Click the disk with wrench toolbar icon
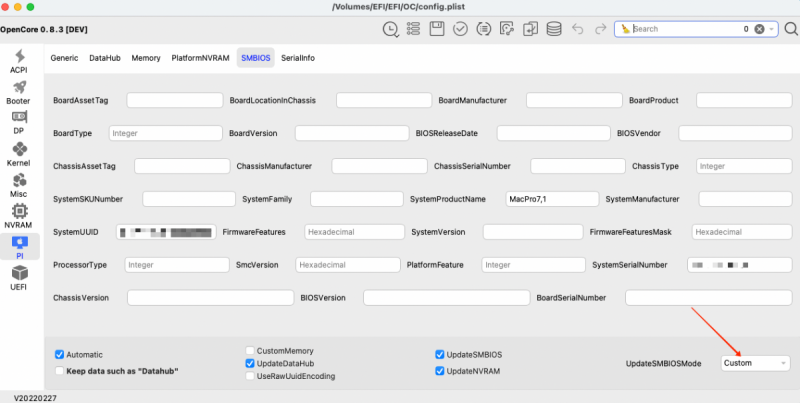This screenshot has height=403, width=800. tap(507, 29)
